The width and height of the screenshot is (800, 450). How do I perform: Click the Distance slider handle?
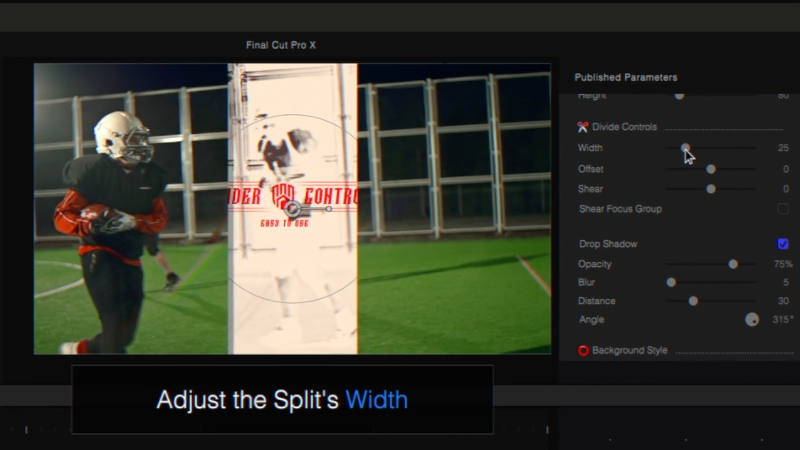pyautogui.click(x=693, y=301)
